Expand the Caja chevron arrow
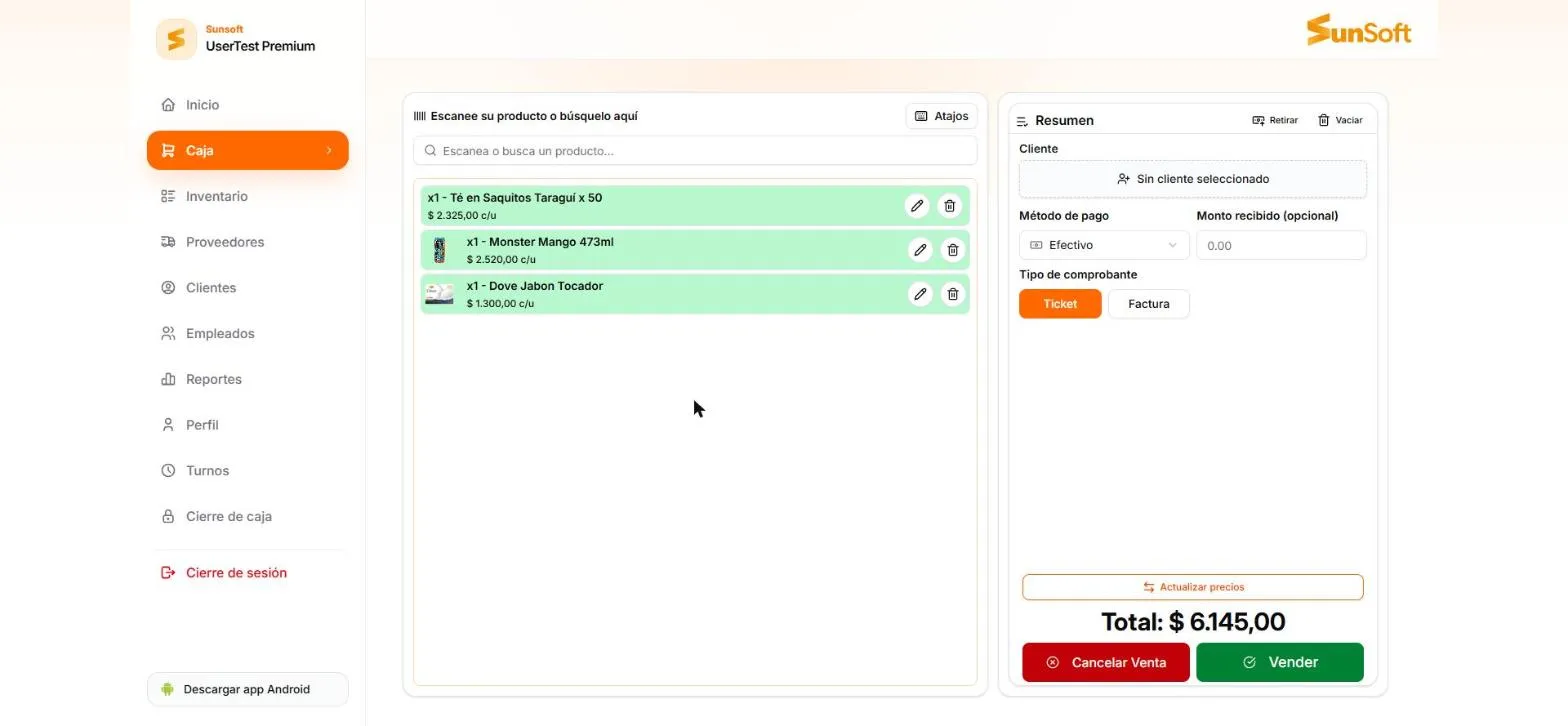 [x=329, y=150]
